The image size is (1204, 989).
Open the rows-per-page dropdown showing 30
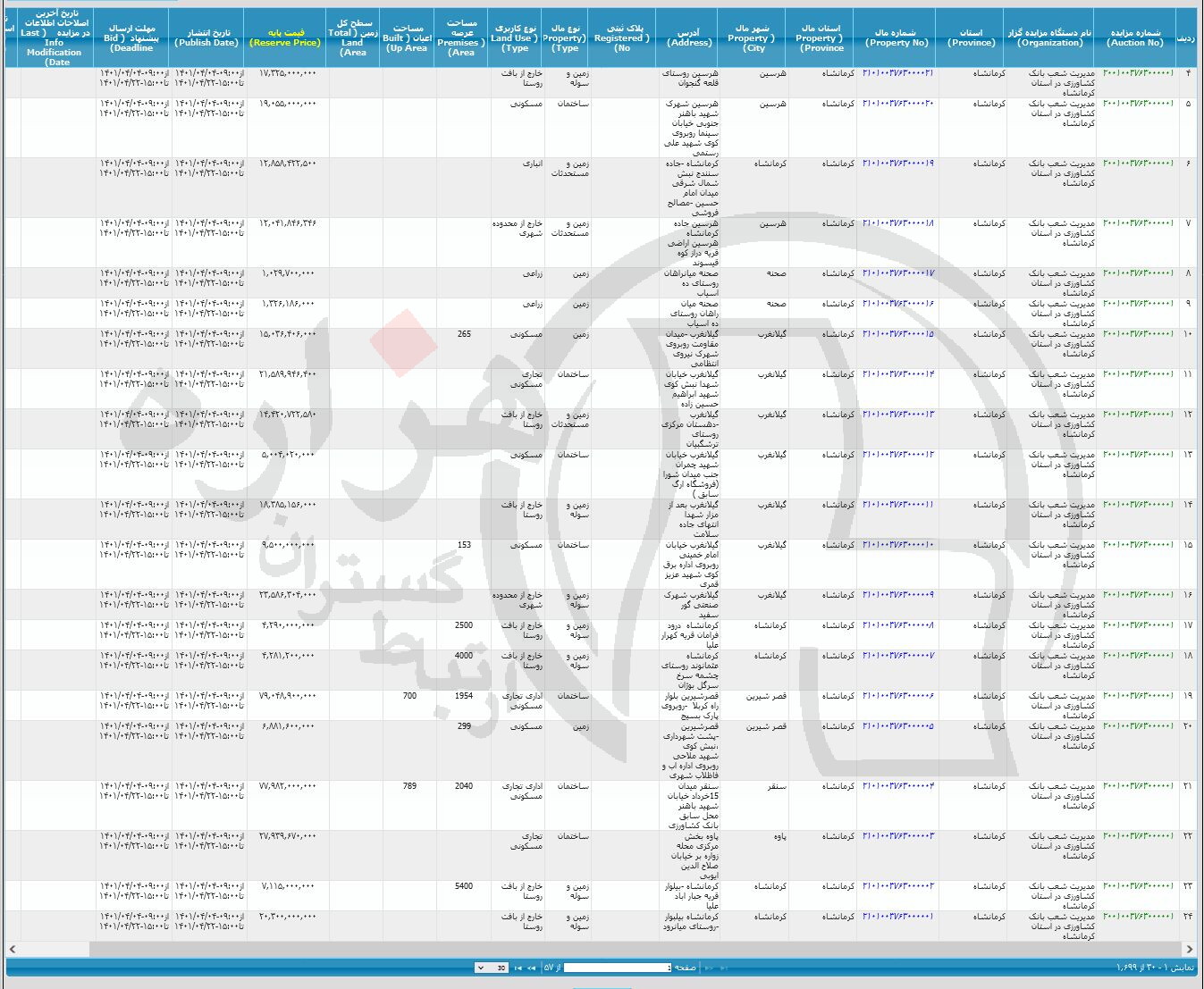[x=492, y=968]
